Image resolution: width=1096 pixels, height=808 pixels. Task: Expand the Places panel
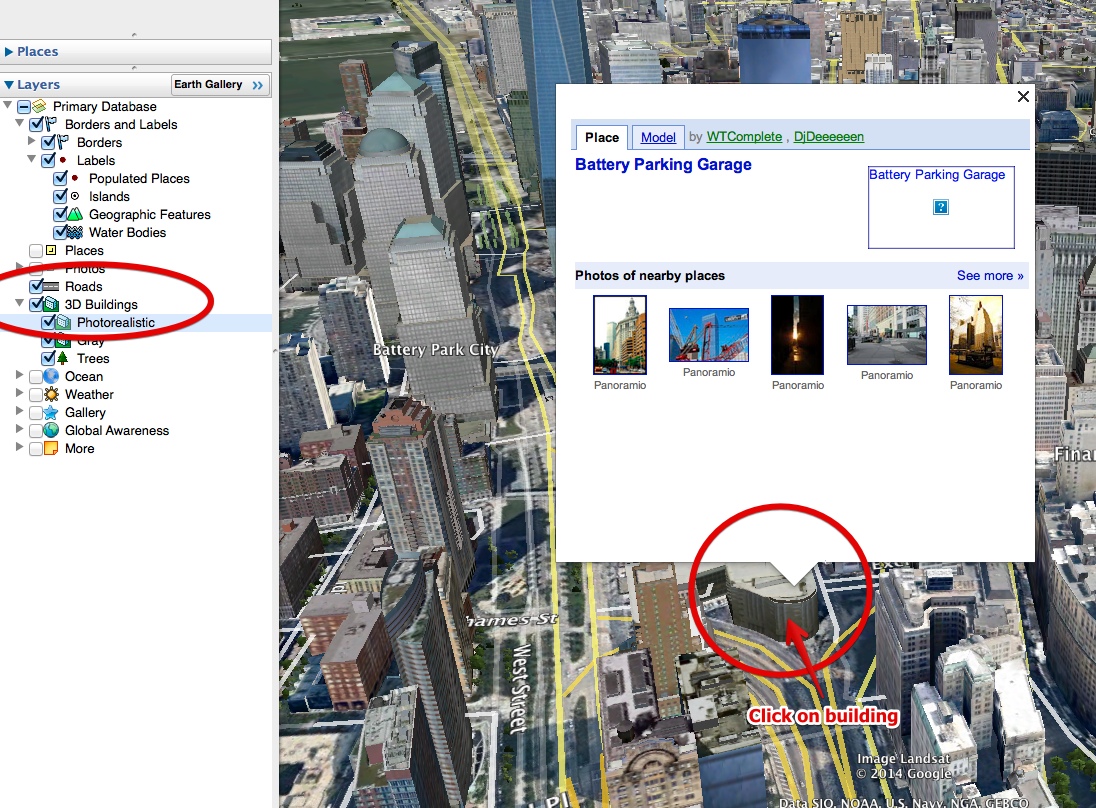pyautogui.click(x=9, y=52)
